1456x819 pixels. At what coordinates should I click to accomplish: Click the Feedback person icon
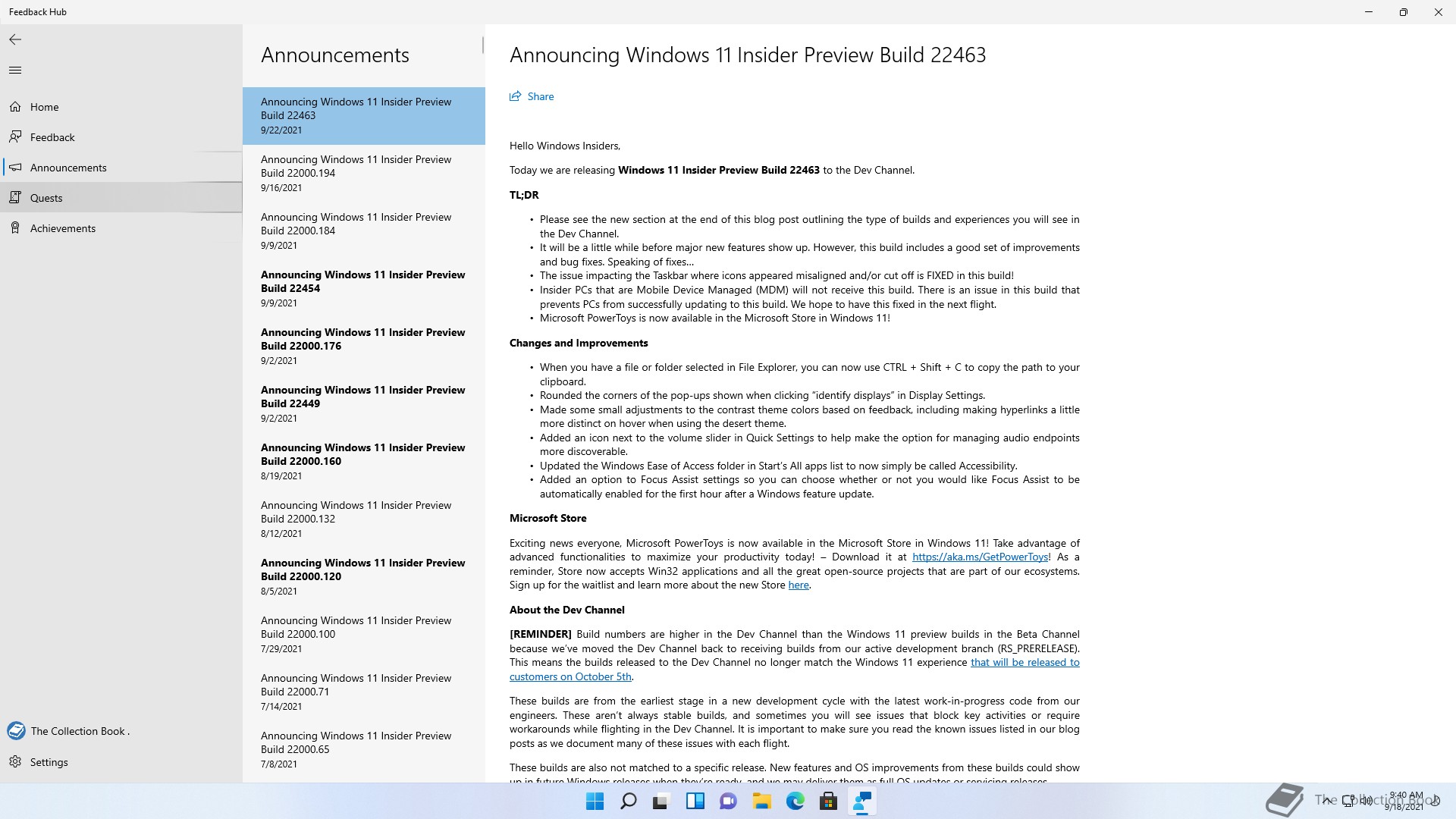pos(15,137)
